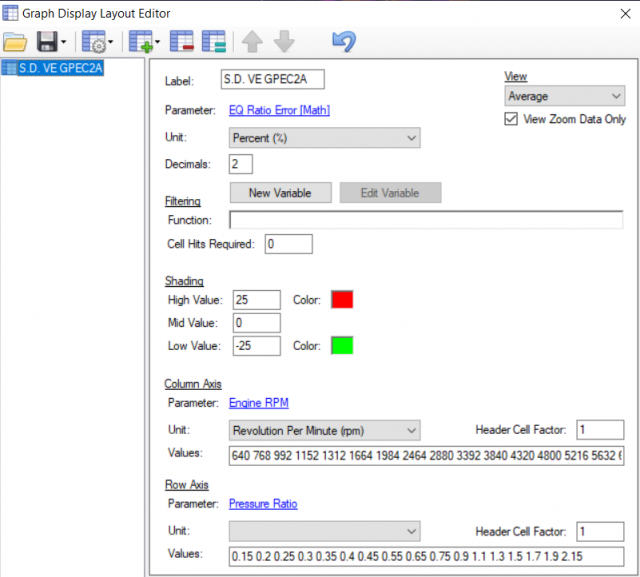Click into the Filtering Function field
The width and height of the screenshot is (640, 577).
pos(425,220)
